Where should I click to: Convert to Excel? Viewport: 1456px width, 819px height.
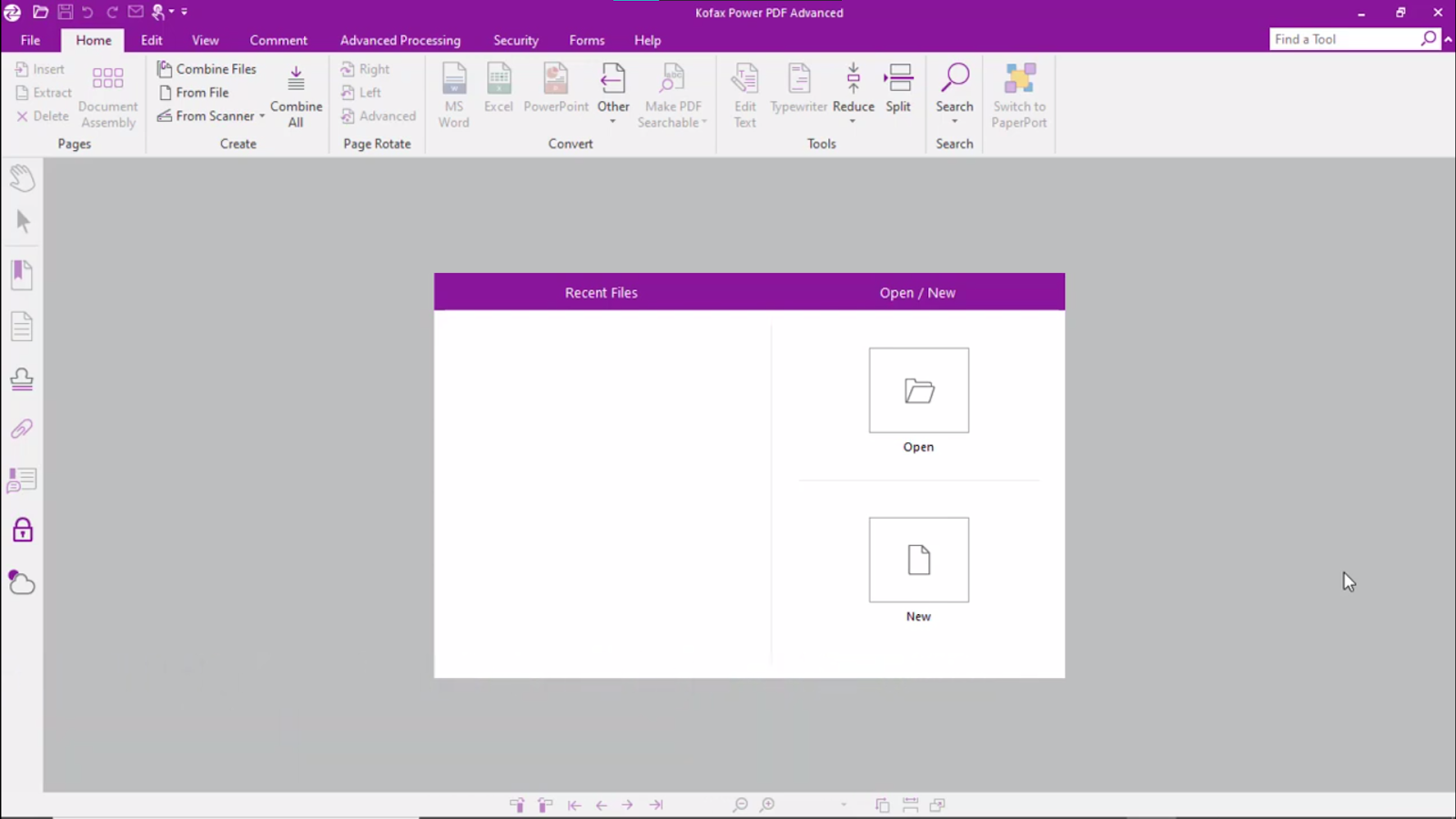tap(499, 88)
